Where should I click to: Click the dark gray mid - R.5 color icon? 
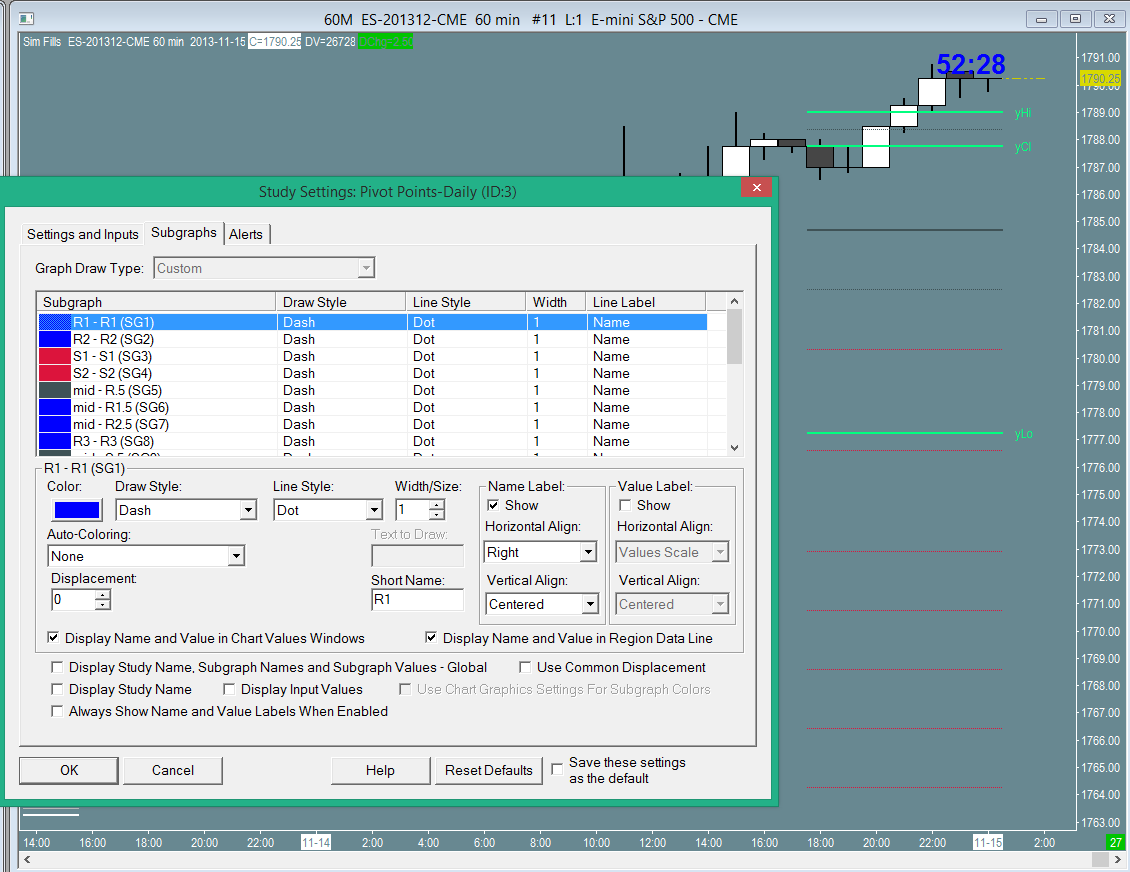point(55,391)
